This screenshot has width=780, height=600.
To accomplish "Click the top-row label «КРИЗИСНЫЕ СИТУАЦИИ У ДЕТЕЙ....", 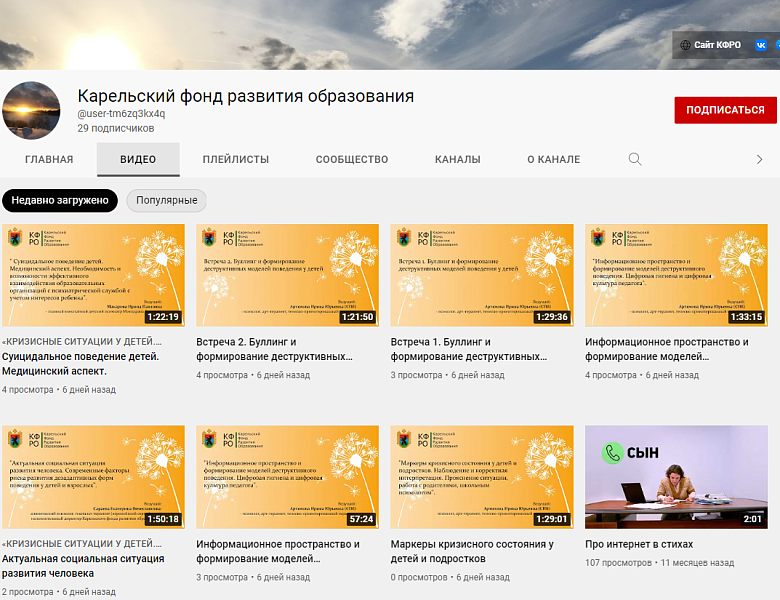I will click(82, 342).
